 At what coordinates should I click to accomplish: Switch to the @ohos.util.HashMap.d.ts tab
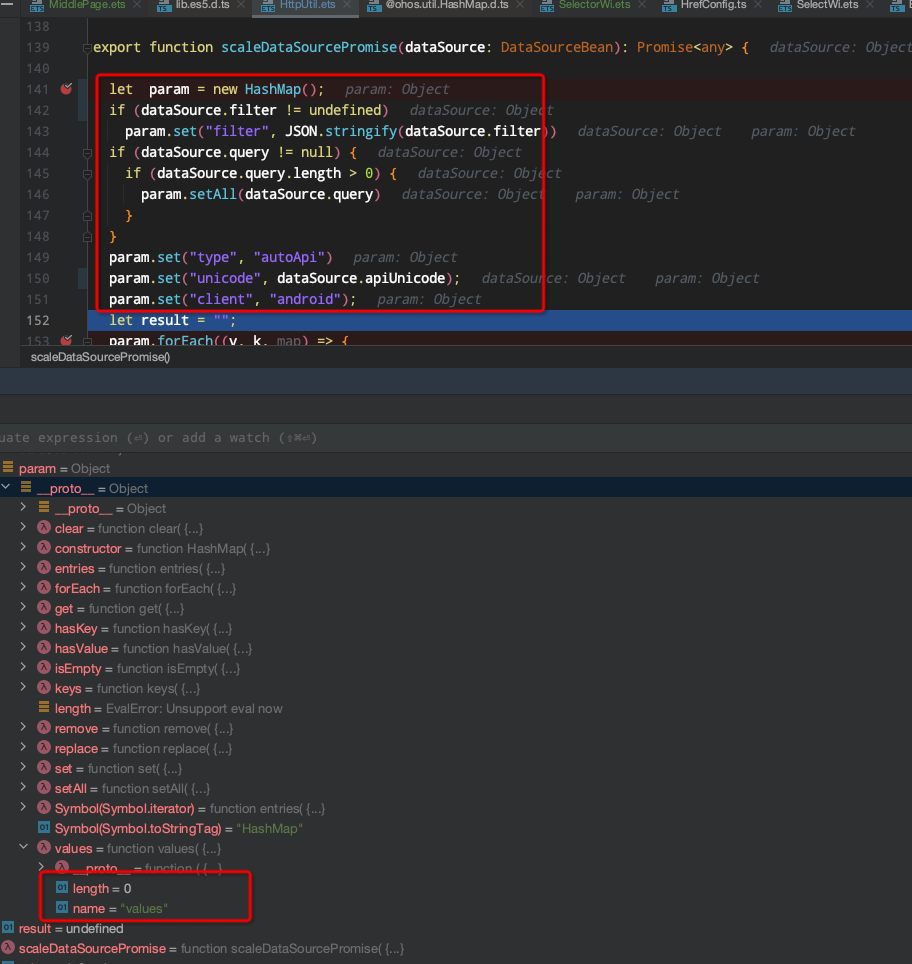[446, 5]
